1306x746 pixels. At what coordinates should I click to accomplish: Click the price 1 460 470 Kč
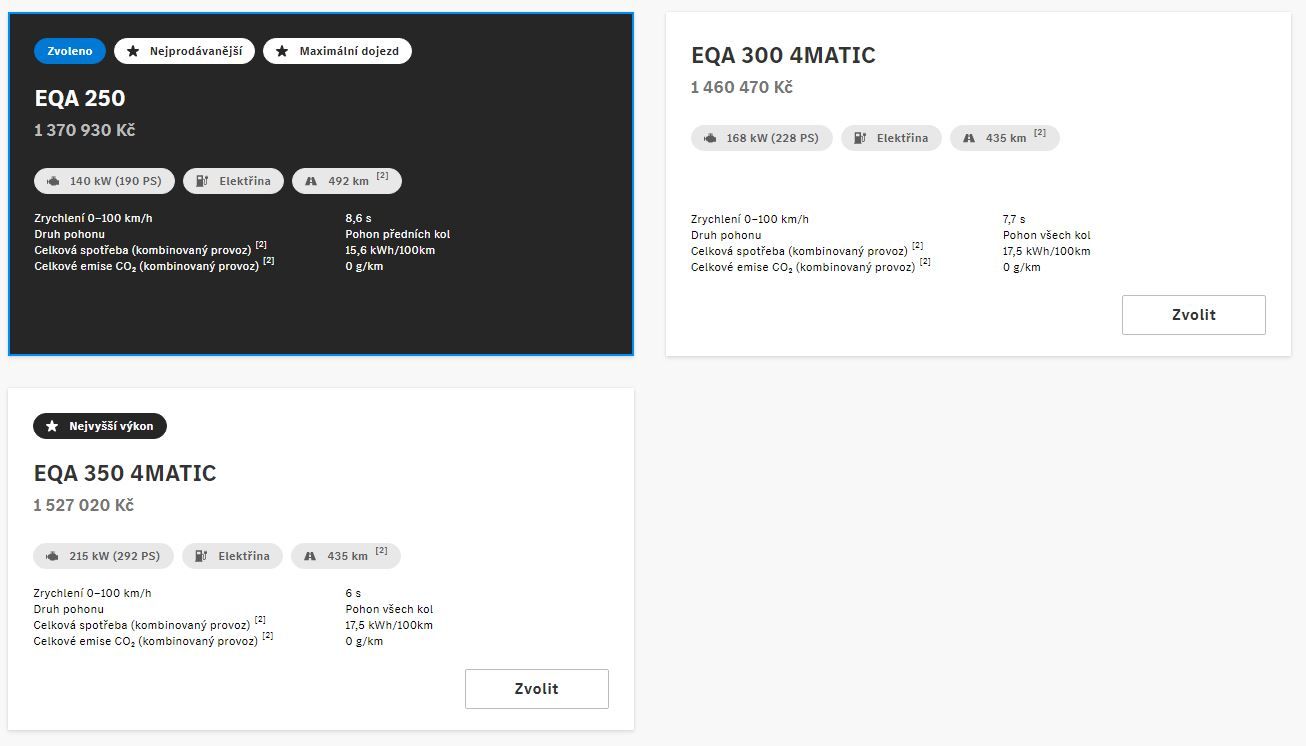pyautogui.click(x=742, y=87)
